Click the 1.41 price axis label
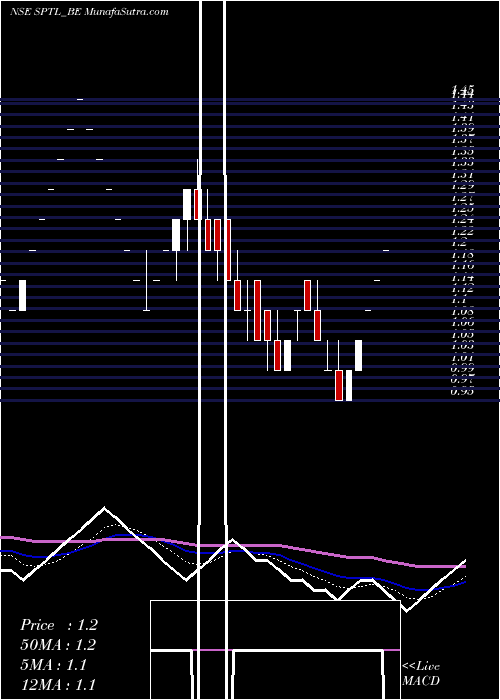 [462, 118]
